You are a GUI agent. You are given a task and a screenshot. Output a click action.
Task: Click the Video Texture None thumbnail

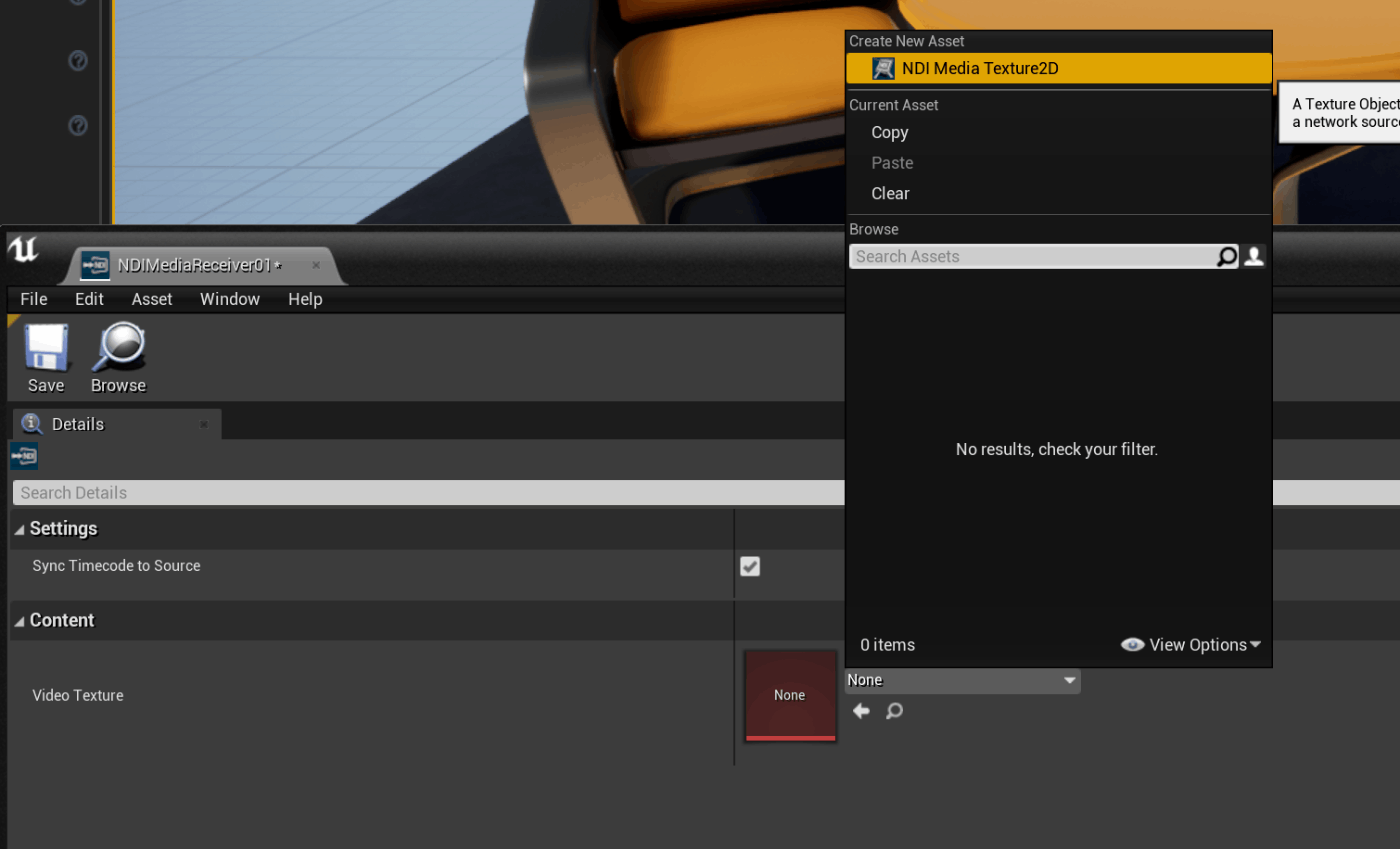coord(790,696)
